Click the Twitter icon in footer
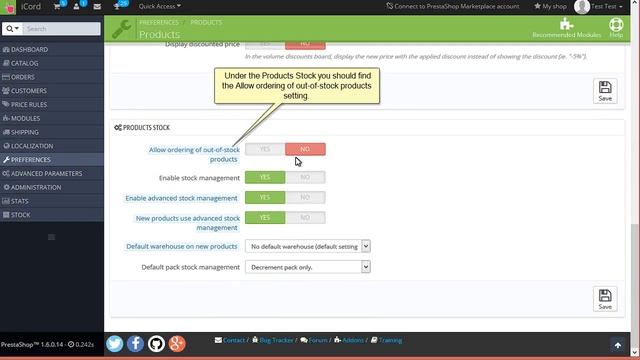 click(115, 344)
